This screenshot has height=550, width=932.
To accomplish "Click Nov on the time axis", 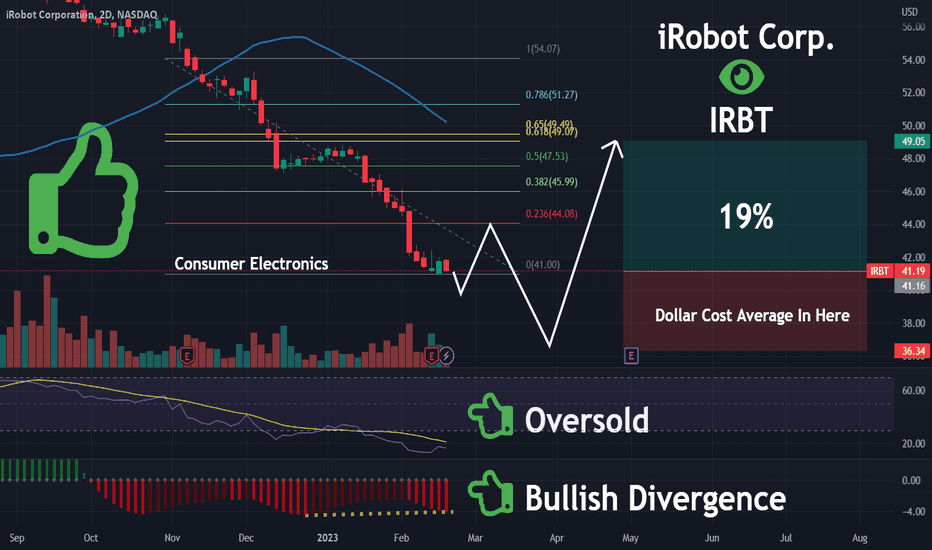I will point(172,538).
